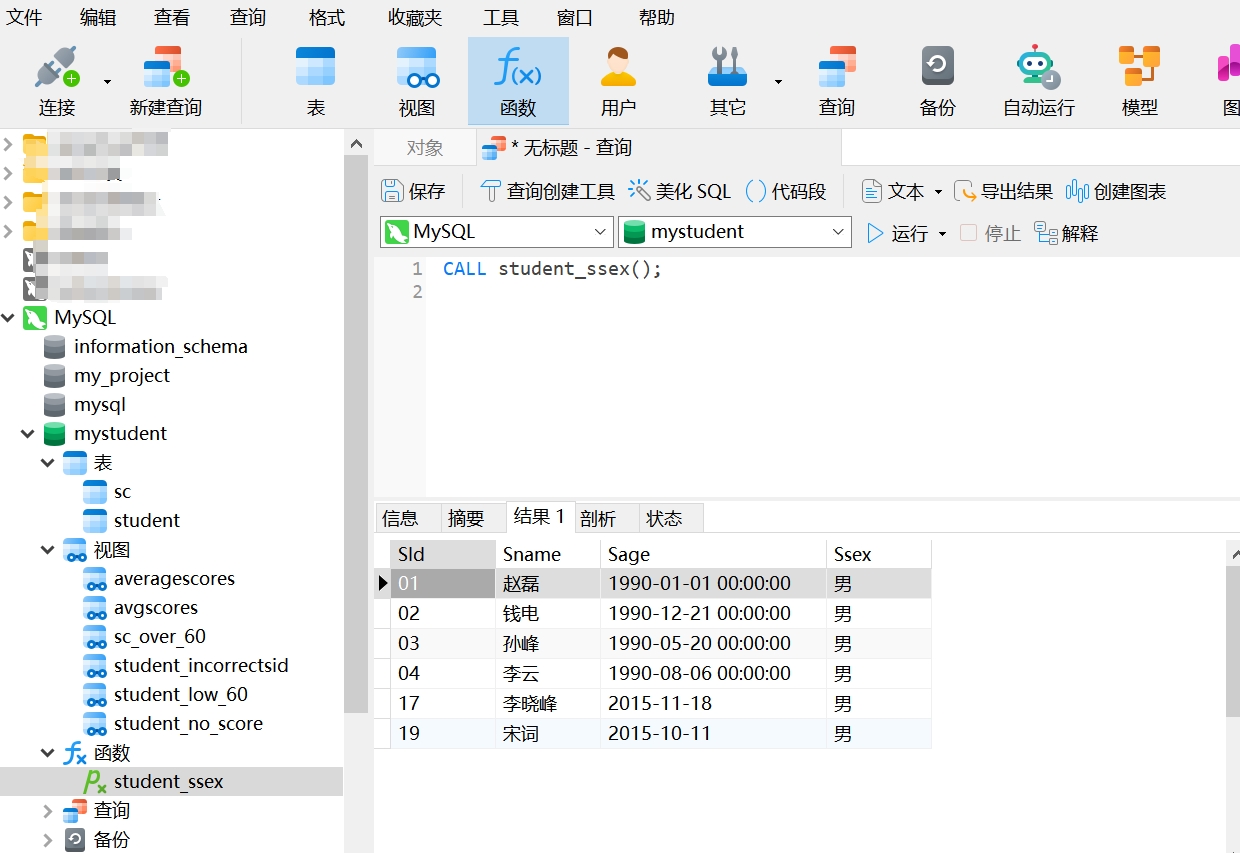Image resolution: width=1240 pixels, height=853 pixels.
Task: Open the mystudent database dropdown
Action: click(x=734, y=232)
